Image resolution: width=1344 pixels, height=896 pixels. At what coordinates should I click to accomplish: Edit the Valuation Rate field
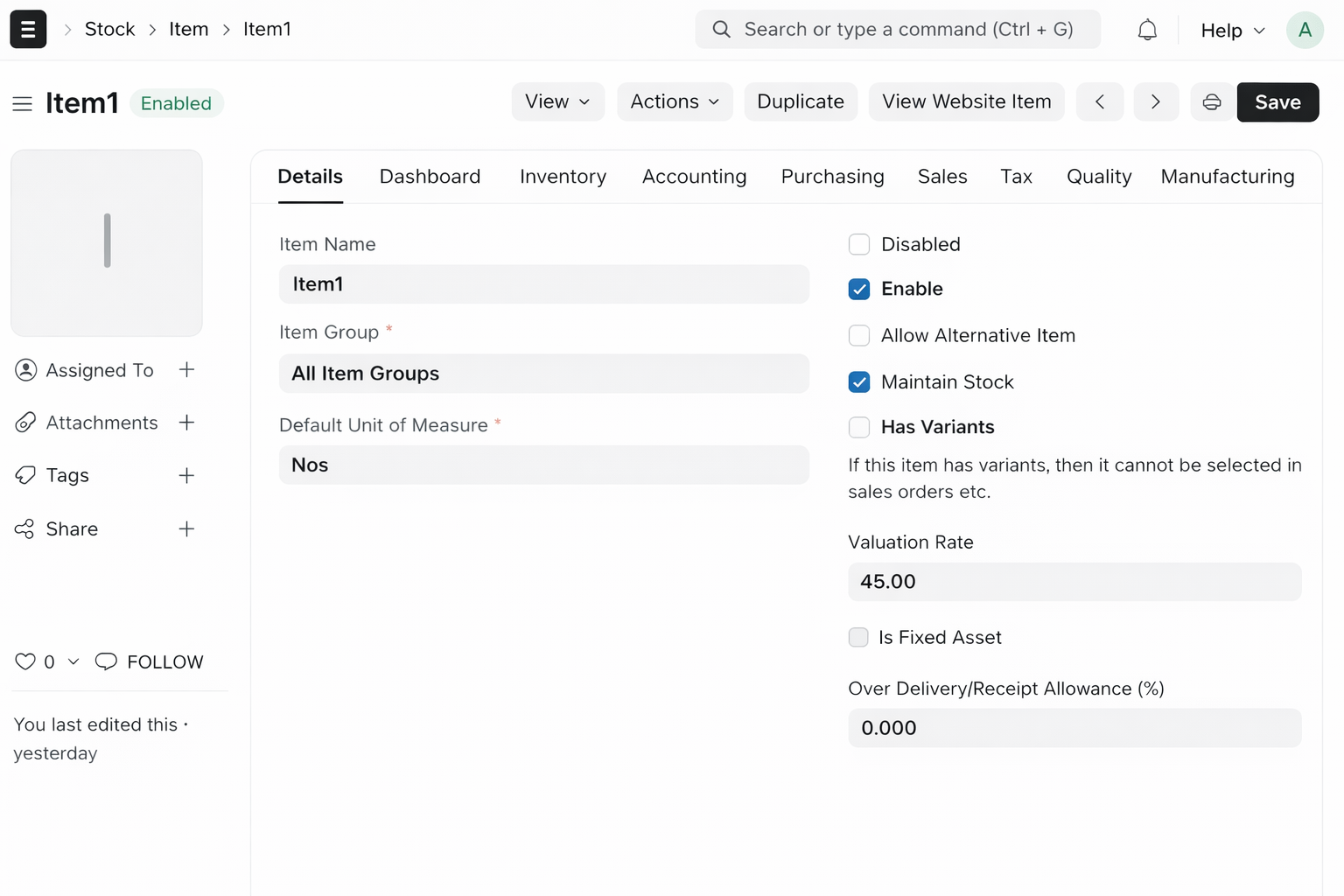click(1074, 582)
